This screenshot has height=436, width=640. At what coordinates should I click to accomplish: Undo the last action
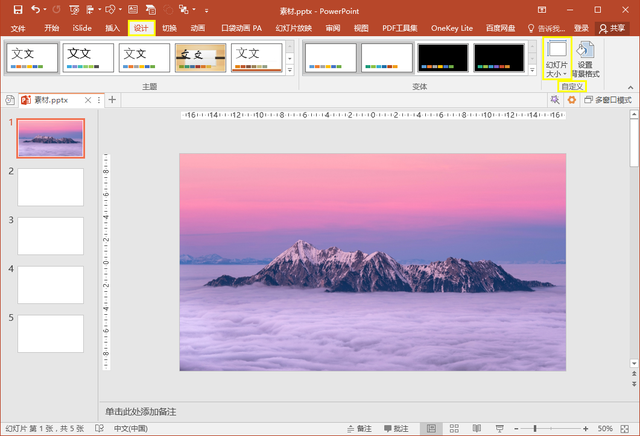pos(35,10)
